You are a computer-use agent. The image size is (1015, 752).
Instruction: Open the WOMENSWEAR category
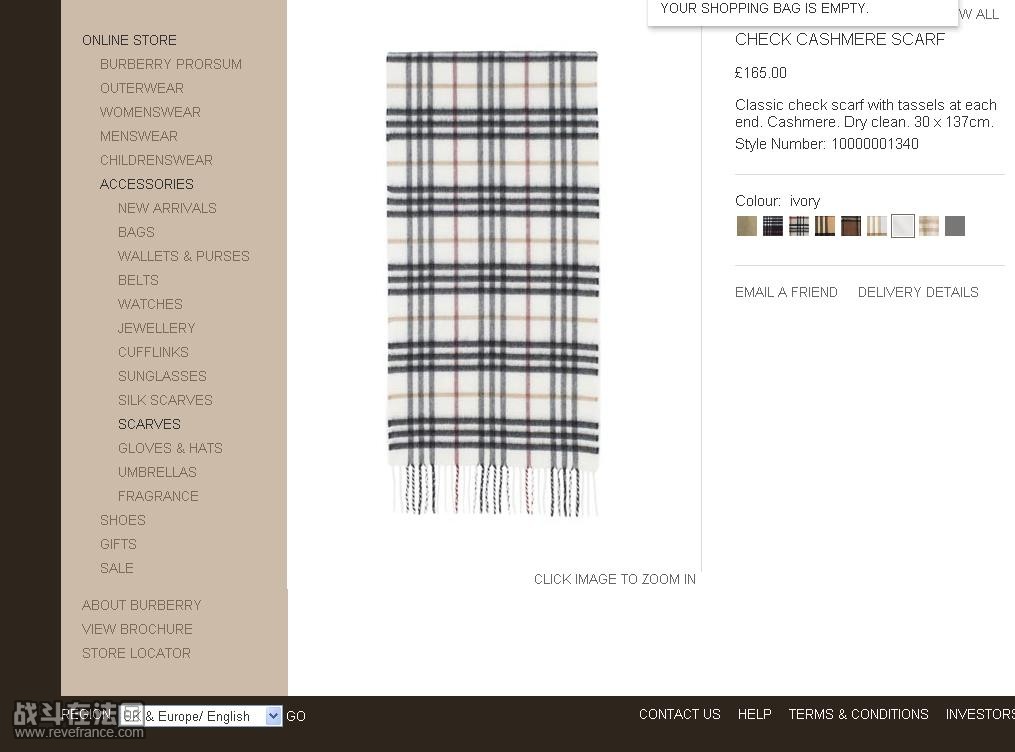click(150, 113)
